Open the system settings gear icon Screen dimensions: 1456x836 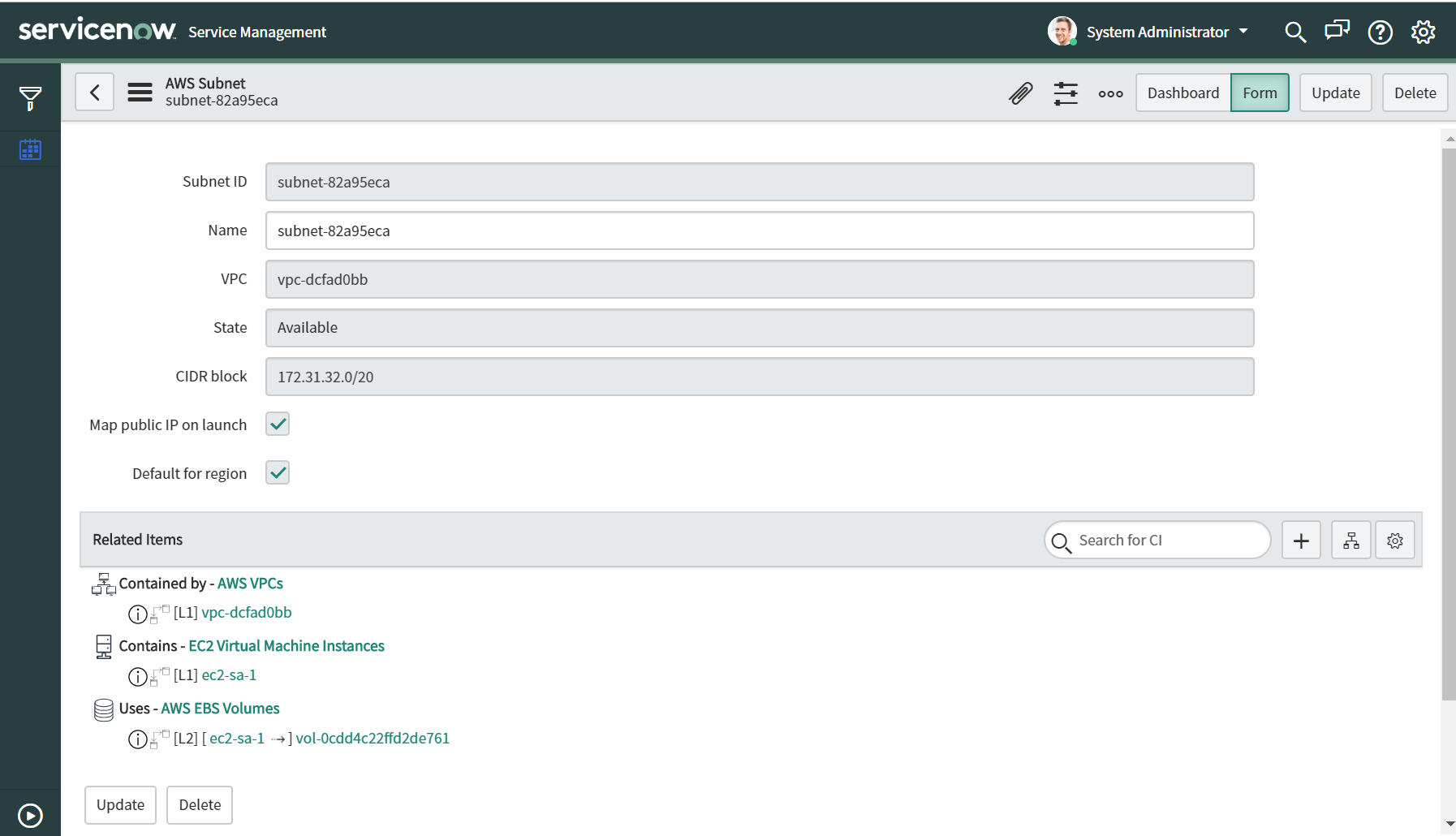pos(1424,32)
